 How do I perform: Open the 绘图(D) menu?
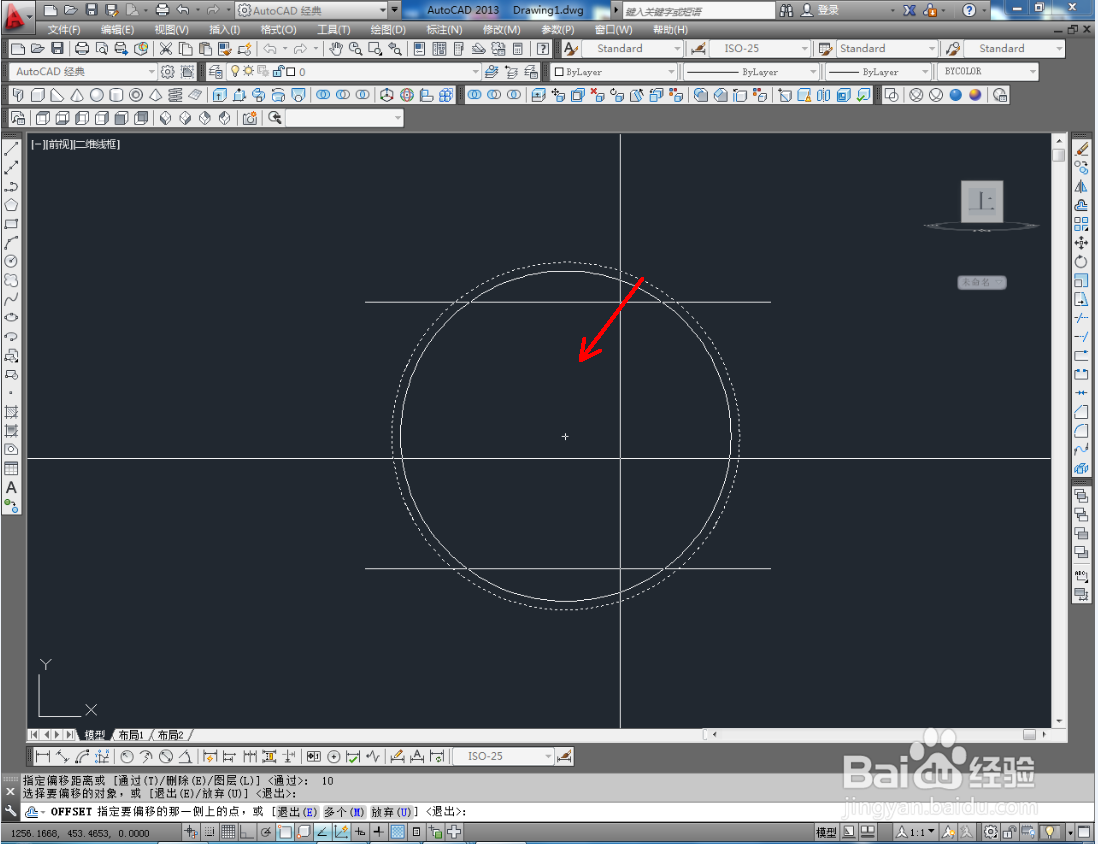(x=388, y=29)
